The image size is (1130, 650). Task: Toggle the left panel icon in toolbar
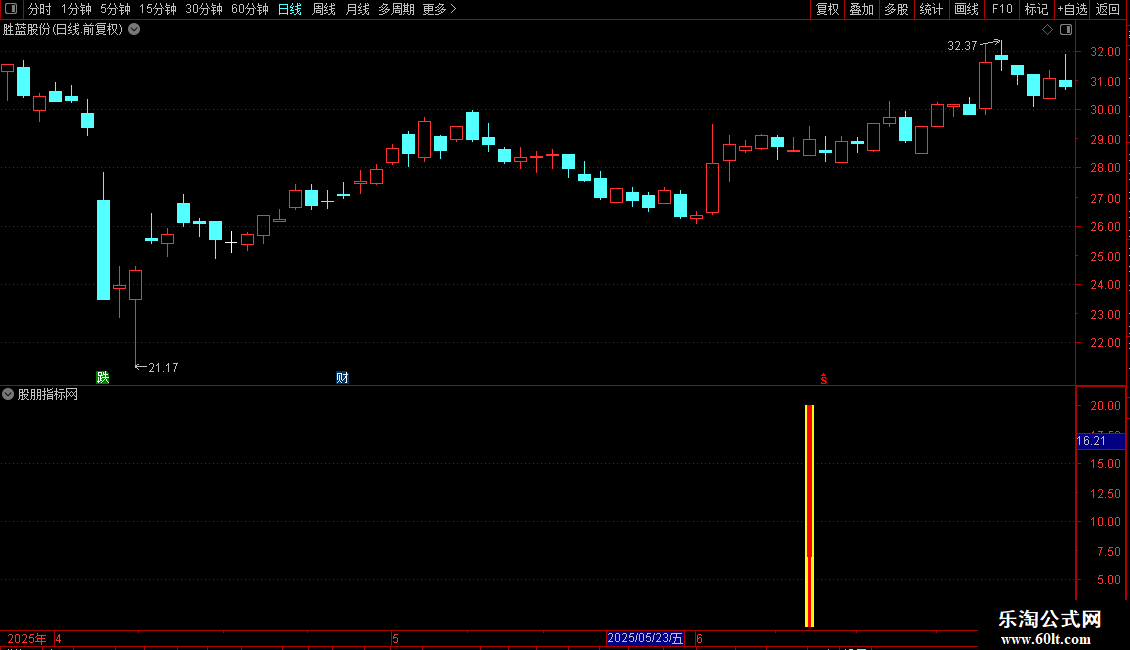[x=11, y=9]
